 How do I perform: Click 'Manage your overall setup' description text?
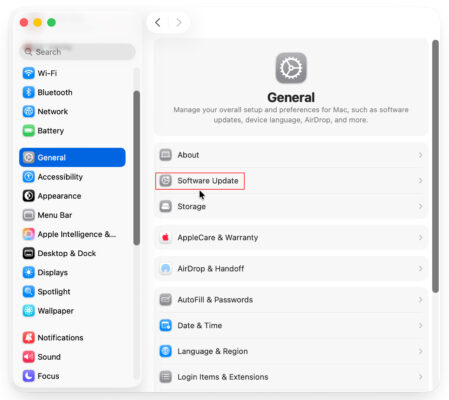(291, 115)
